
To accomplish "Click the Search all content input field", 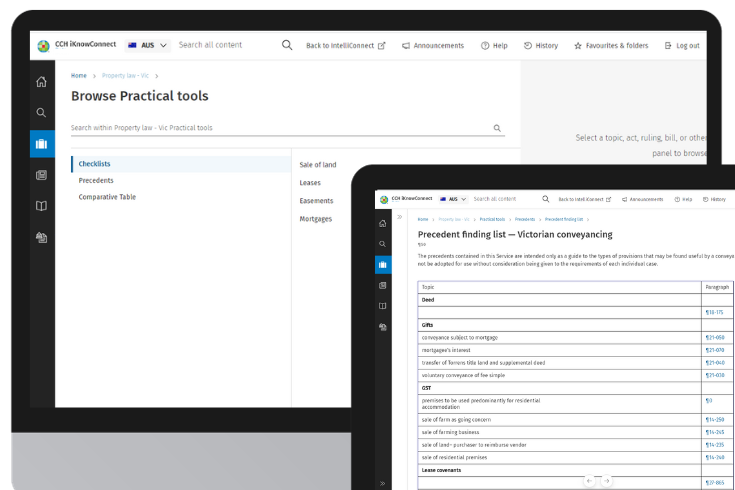I will pyautogui.click(x=225, y=45).
